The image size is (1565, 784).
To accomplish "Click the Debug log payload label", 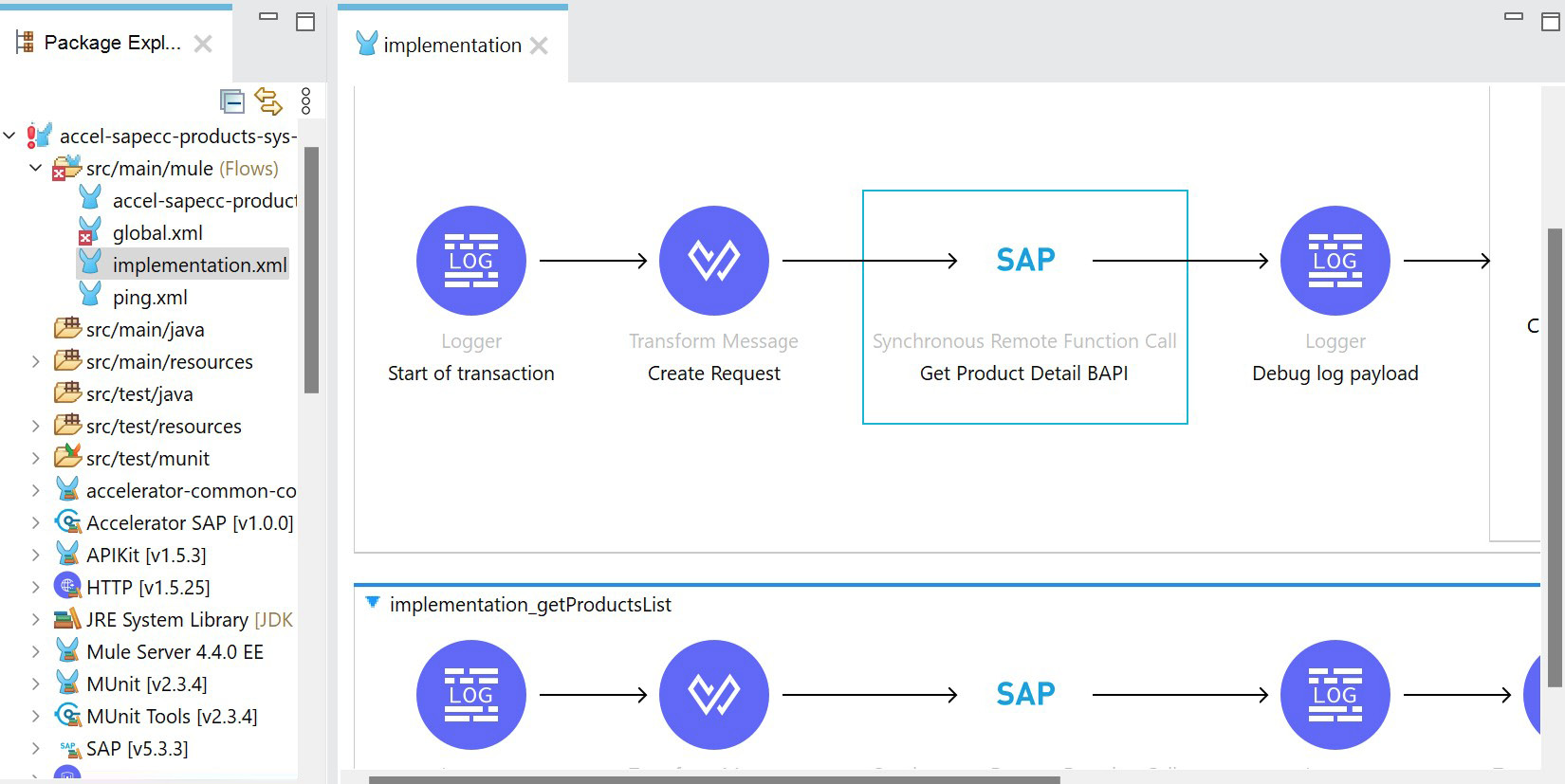I will 1335,374.
